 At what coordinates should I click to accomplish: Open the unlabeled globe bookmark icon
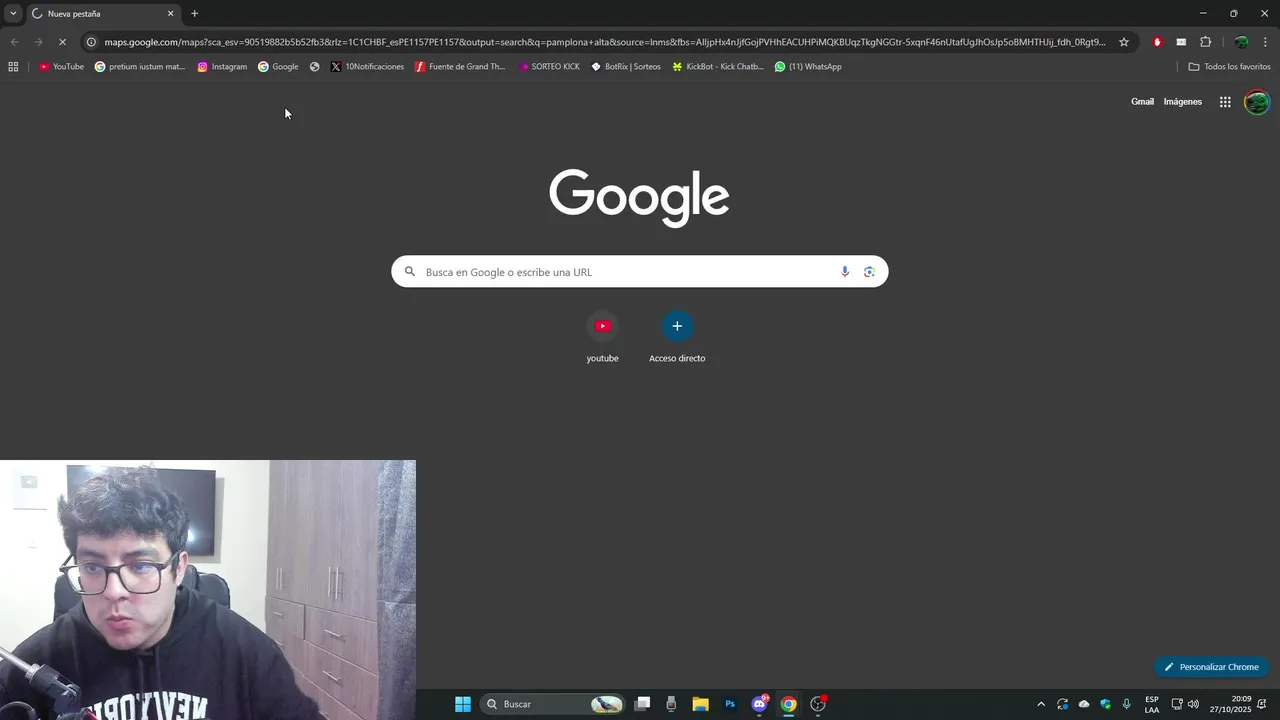point(315,67)
